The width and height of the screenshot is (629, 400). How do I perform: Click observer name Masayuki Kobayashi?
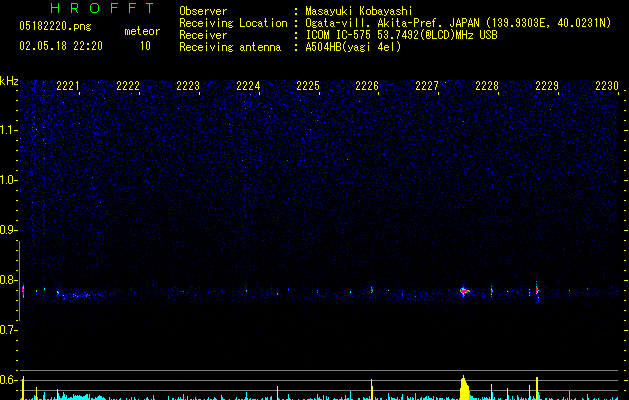coord(359,11)
